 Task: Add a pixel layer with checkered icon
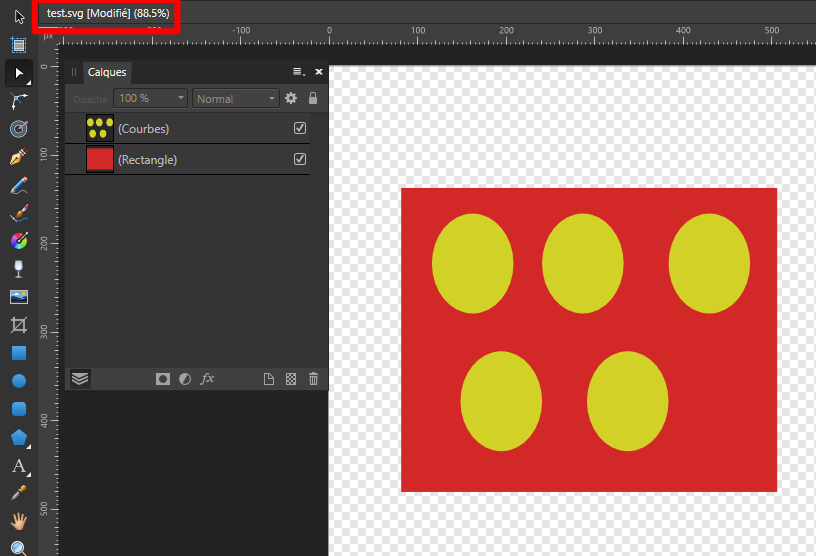point(291,379)
